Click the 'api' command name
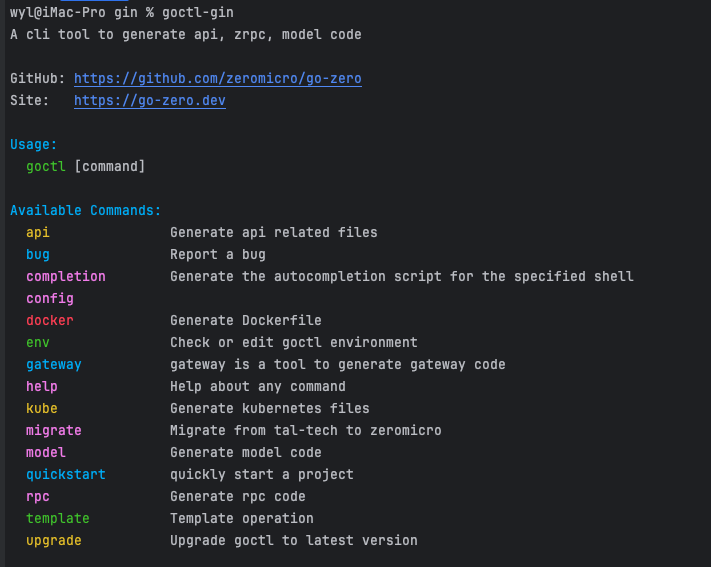This screenshot has height=567, width=711. 38,232
